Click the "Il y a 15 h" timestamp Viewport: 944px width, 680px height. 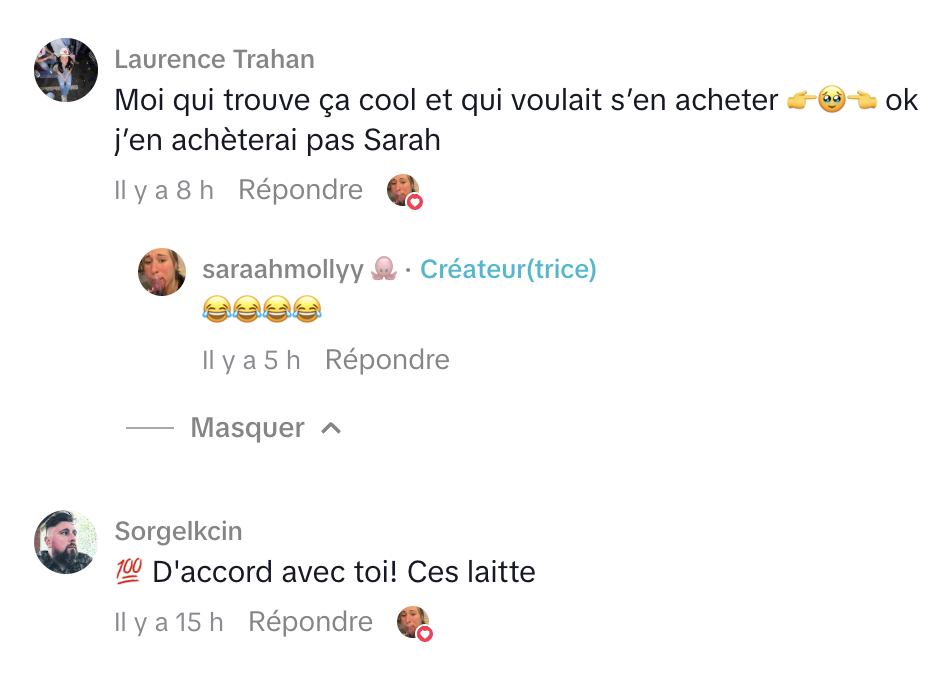click(169, 622)
